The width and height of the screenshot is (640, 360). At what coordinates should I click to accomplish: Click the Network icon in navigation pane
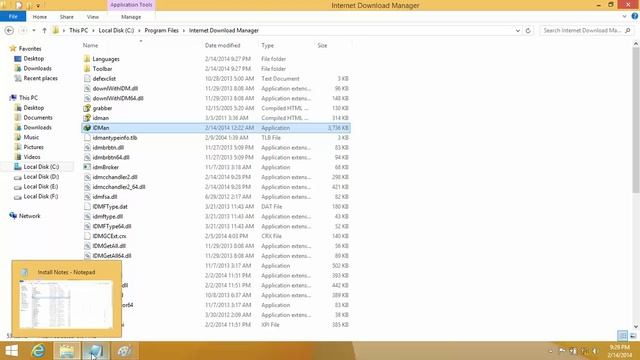click(13, 216)
